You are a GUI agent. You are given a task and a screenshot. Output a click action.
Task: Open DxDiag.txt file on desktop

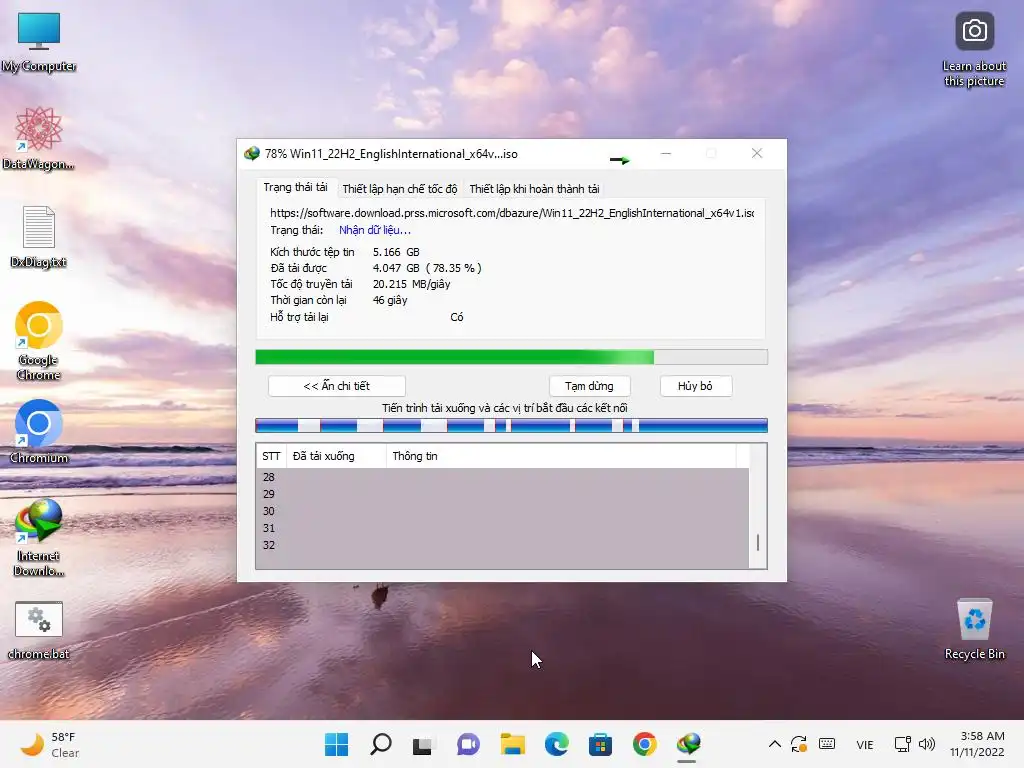pyautogui.click(x=39, y=237)
